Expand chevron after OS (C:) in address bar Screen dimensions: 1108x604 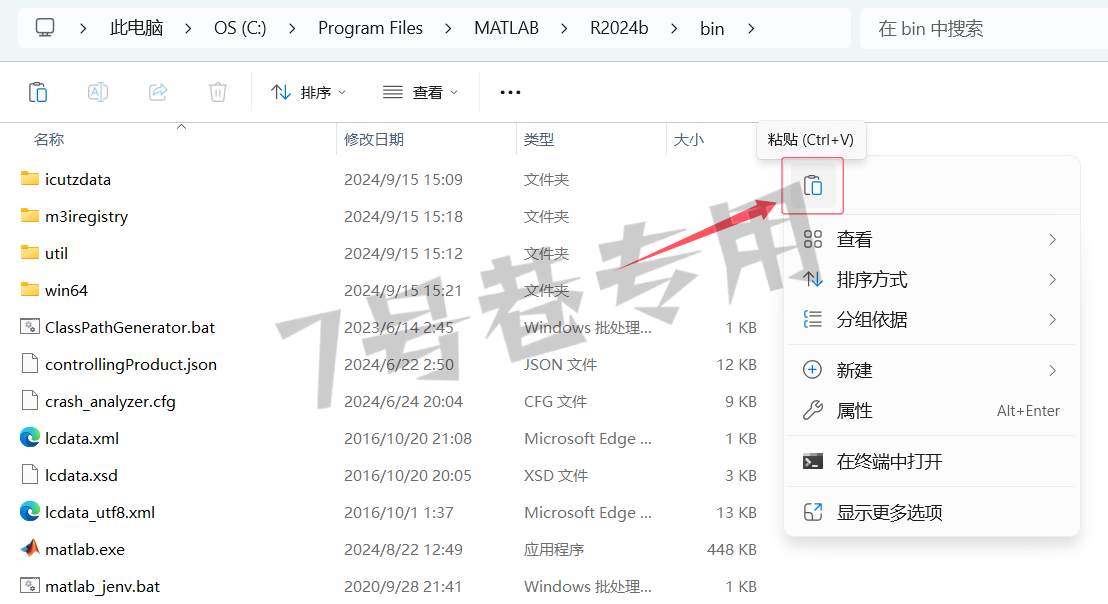[x=292, y=28]
